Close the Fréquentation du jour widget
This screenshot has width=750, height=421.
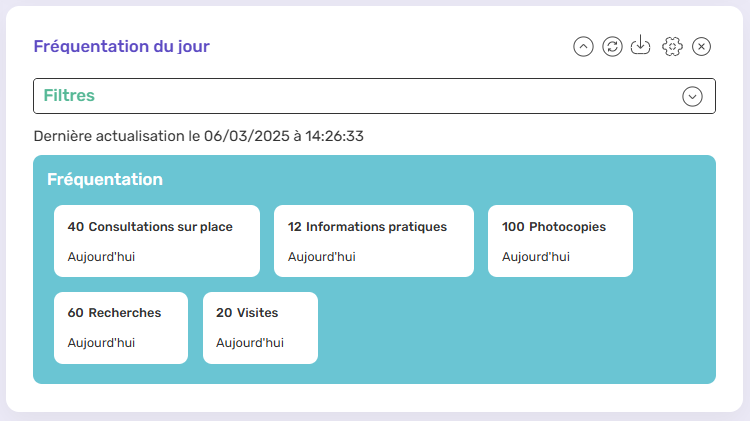pyautogui.click(x=701, y=47)
